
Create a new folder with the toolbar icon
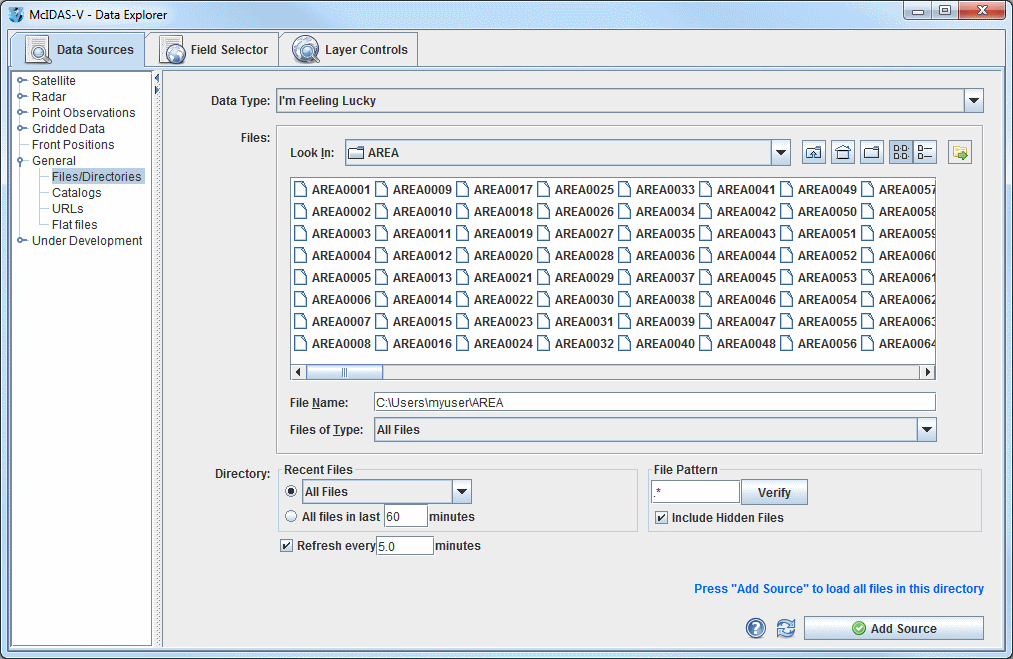pos(872,153)
